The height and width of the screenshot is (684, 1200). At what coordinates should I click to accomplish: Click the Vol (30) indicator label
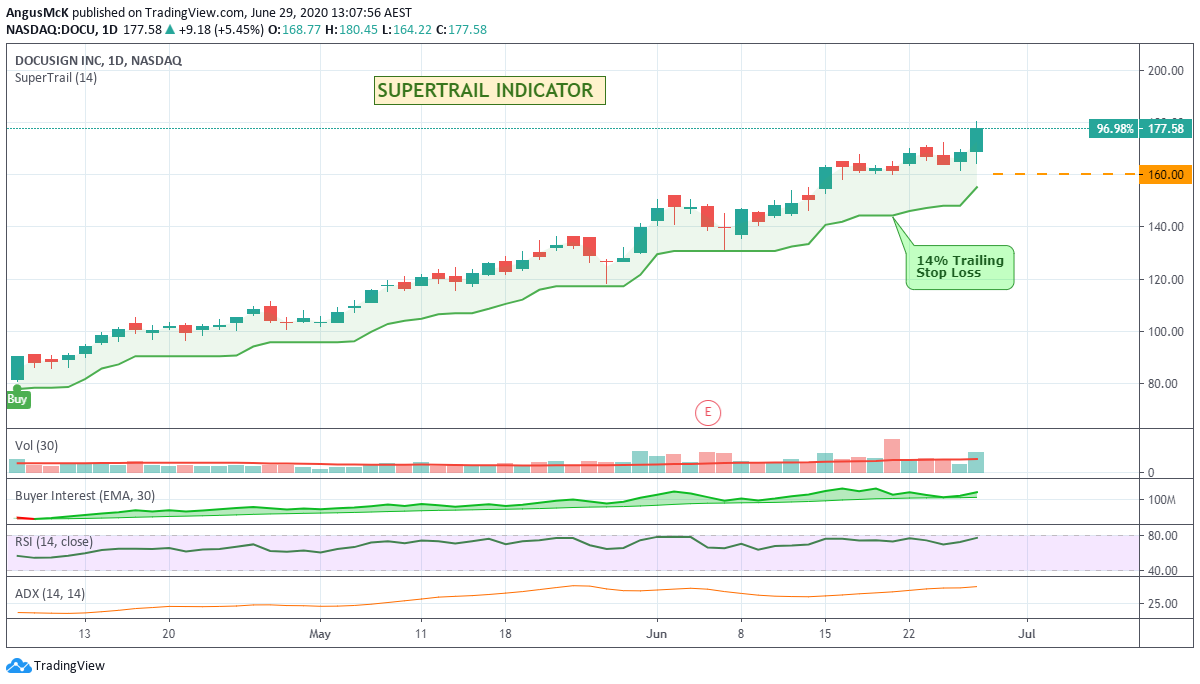[38, 444]
